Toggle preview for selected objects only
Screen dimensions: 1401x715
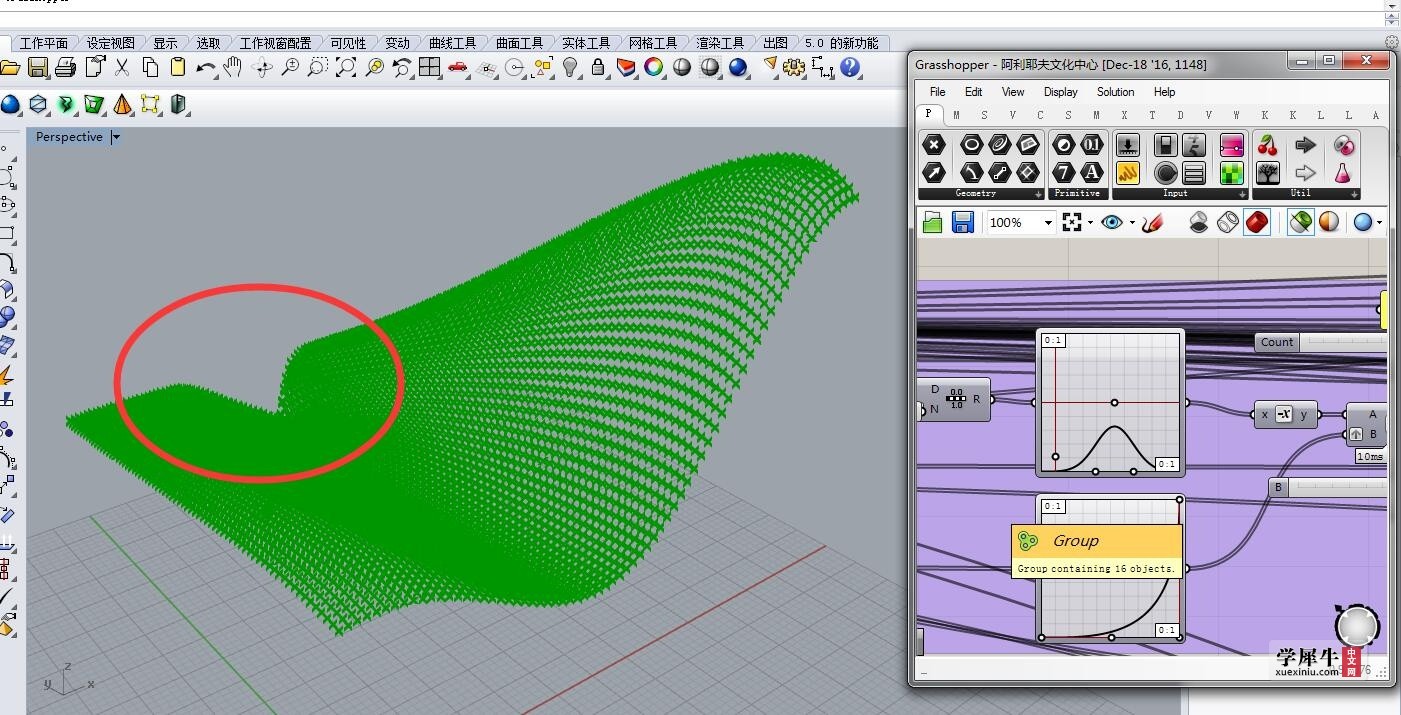pyautogui.click(x=1300, y=223)
